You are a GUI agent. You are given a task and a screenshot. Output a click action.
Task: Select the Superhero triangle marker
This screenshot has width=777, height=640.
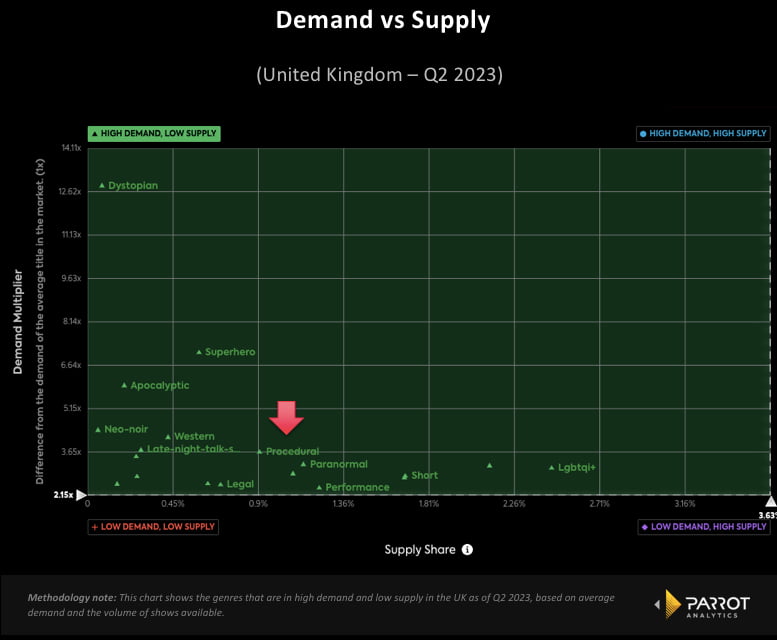click(x=199, y=352)
